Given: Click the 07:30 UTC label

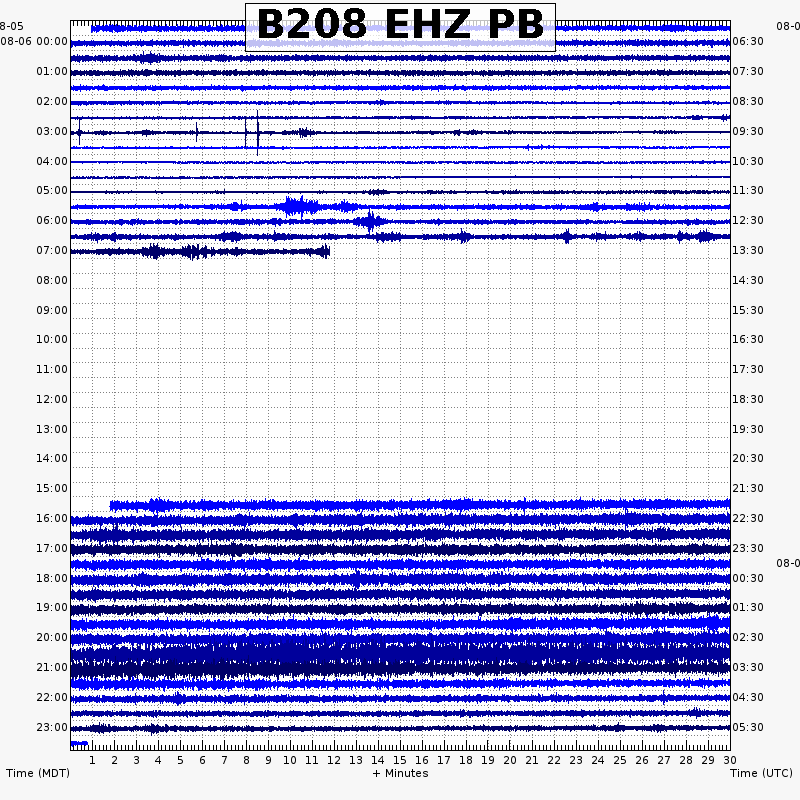Looking at the screenshot, I should click(x=748, y=71).
